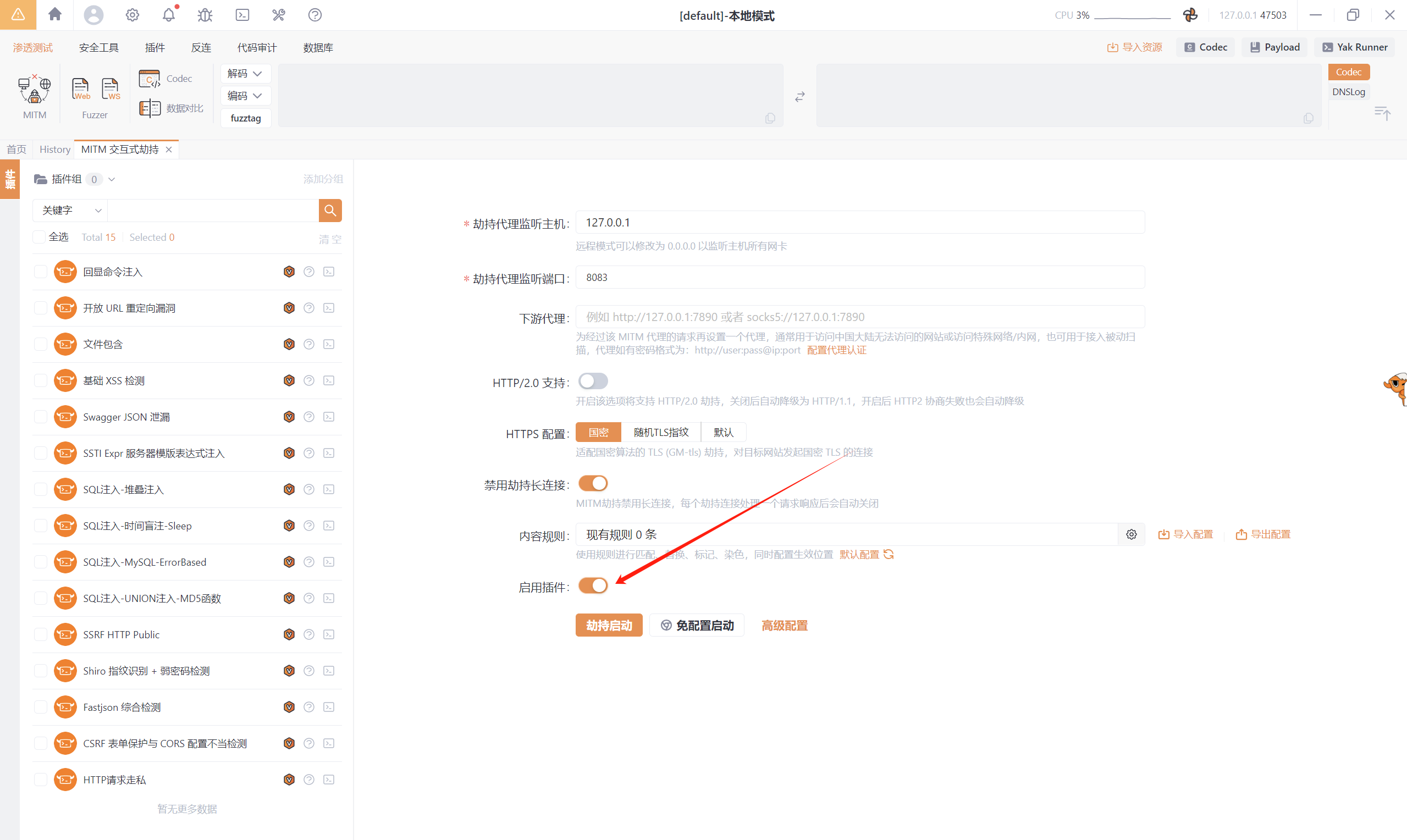Click the 数据对比 comparison icon

[150, 108]
